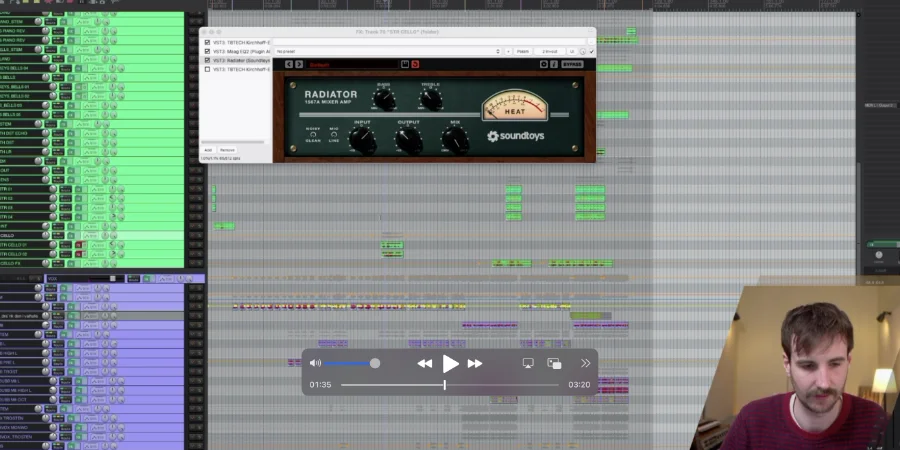Open AirPlay options in the player
This screenshot has width=900, height=450.
tap(528, 363)
